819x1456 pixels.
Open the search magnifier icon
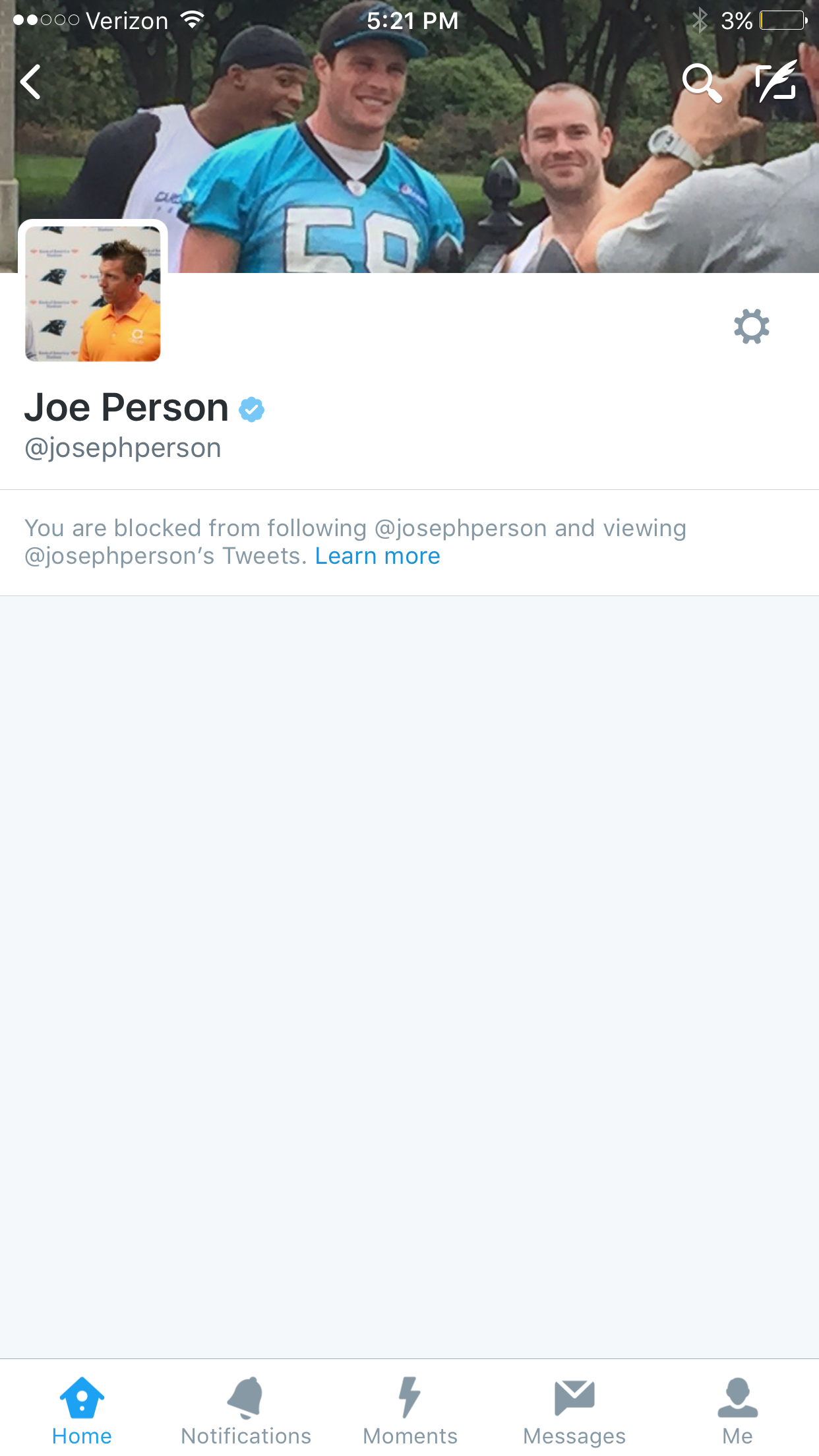[x=702, y=83]
